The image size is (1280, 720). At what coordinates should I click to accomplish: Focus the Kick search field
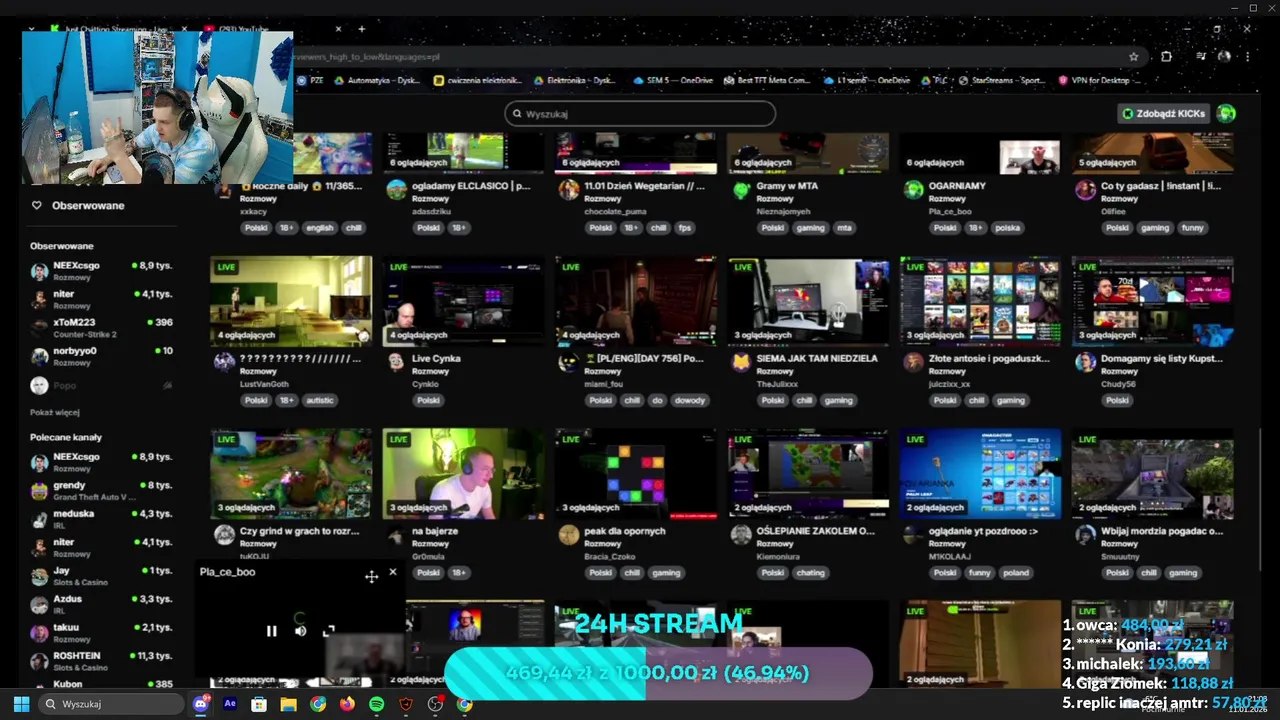click(640, 114)
